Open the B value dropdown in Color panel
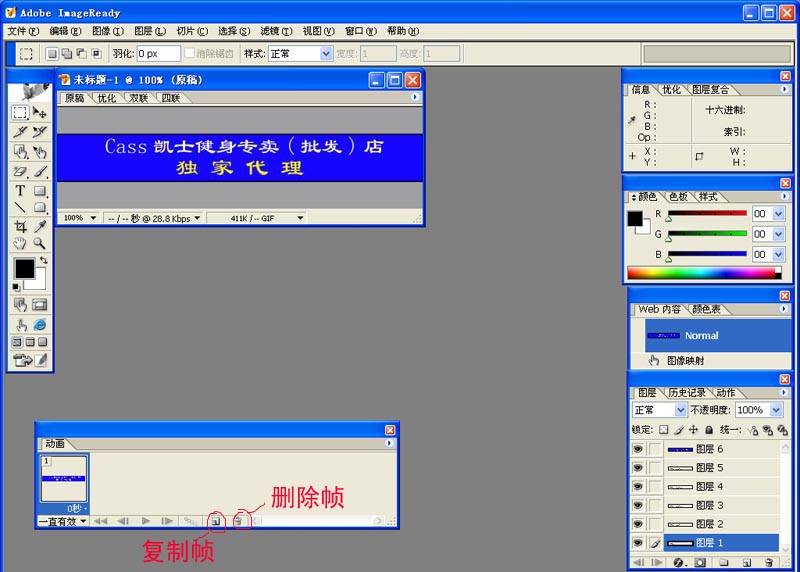Viewport: 800px width, 572px height. [x=778, y=254]
